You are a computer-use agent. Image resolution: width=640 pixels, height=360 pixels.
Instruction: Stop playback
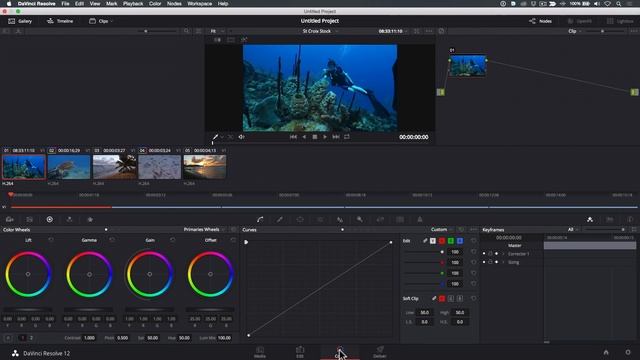click(x=315, y=137)
